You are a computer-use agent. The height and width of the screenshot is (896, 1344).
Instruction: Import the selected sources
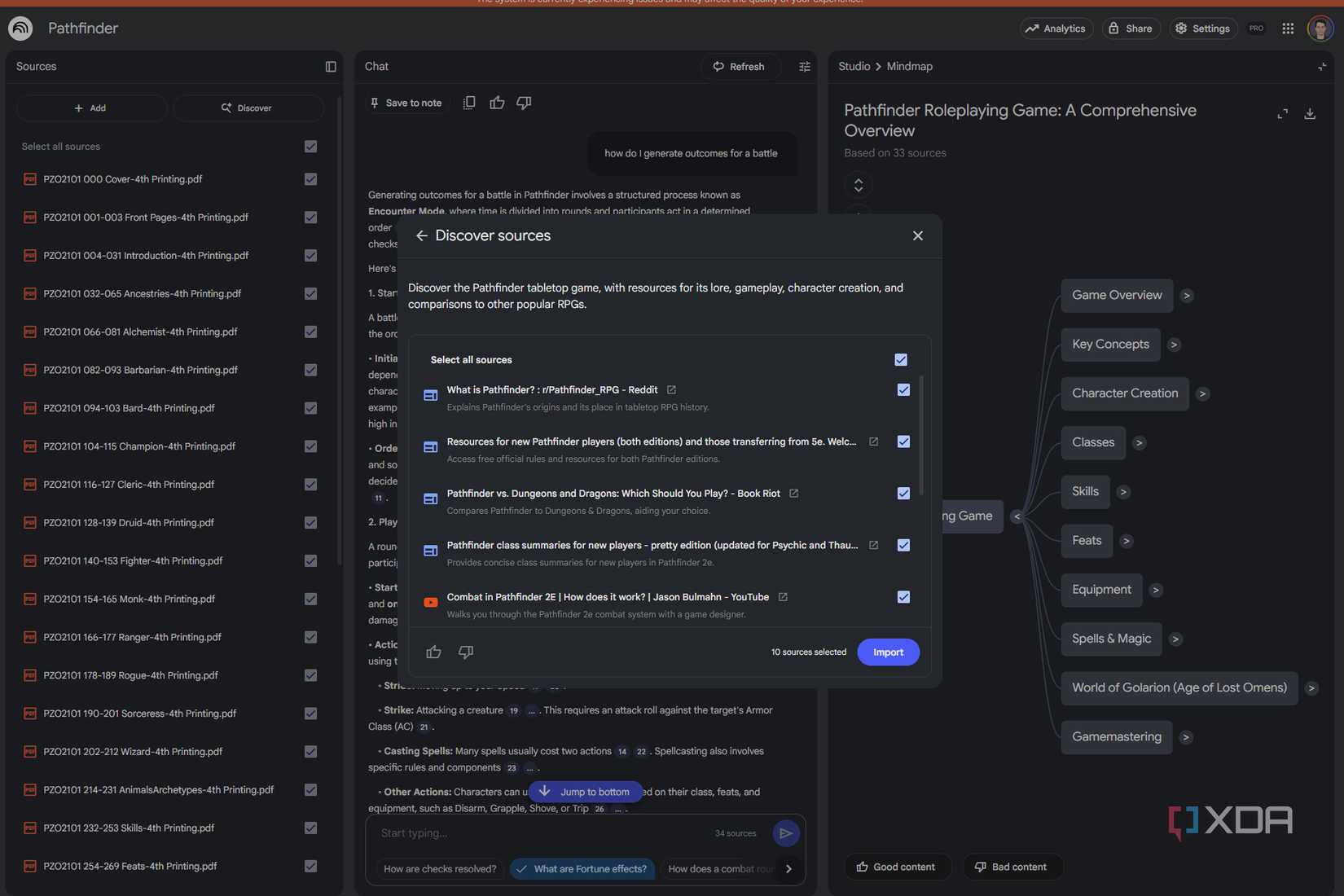888,652
